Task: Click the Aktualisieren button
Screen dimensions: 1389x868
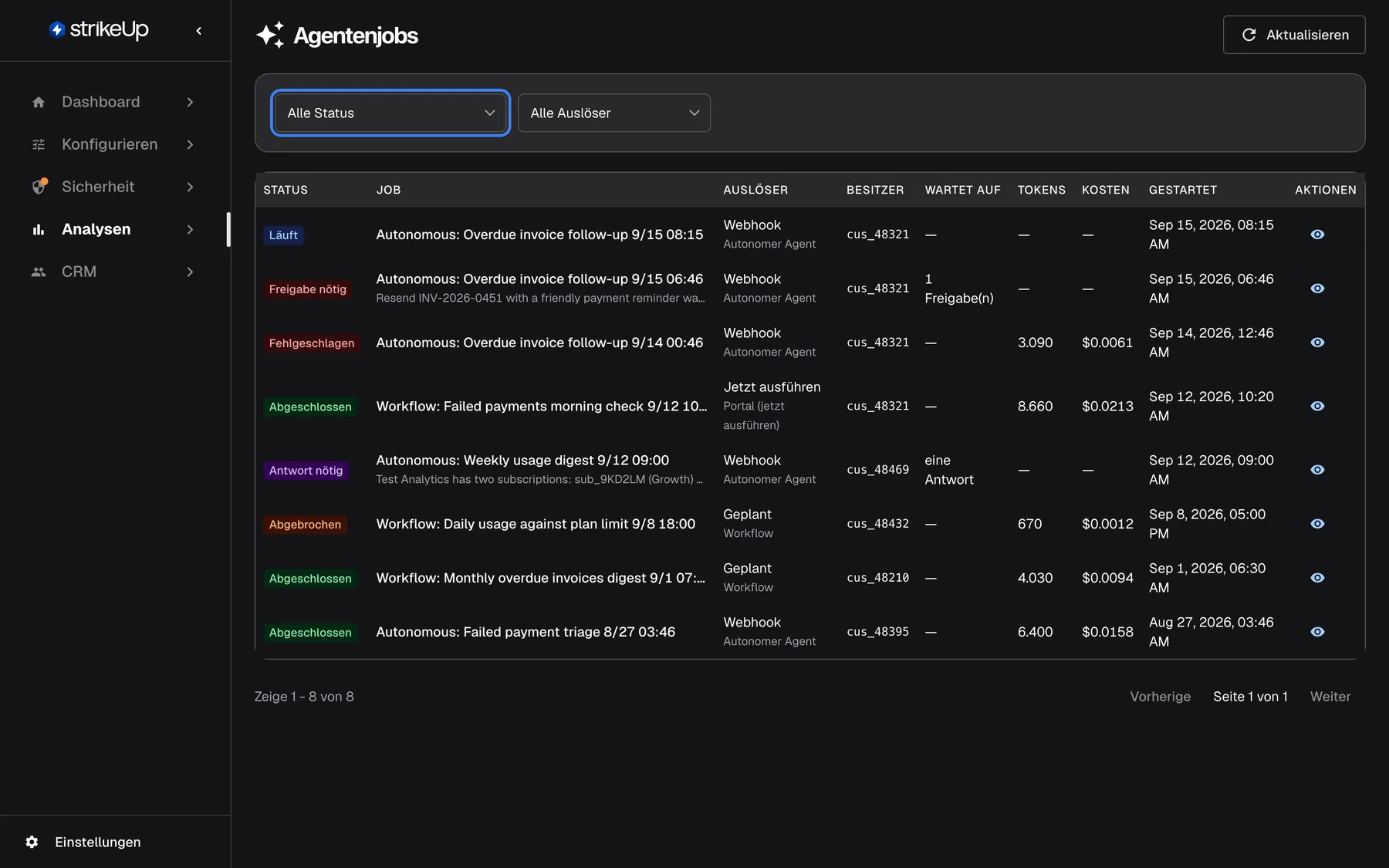Action: point(1294,35)
